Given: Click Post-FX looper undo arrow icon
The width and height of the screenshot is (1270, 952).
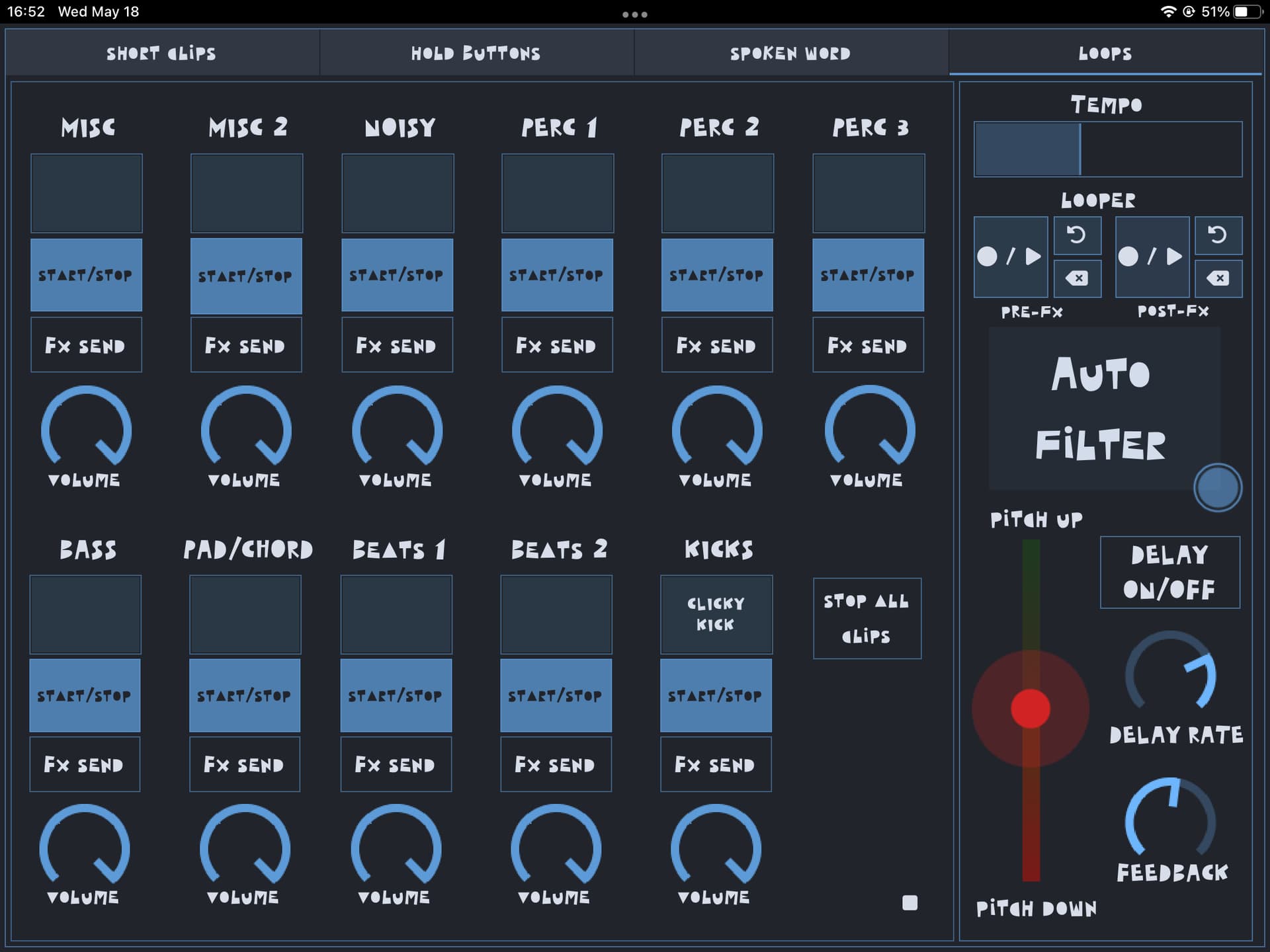Looking at the screenshot, I should pyautogui.click(x=1218, y=235).
